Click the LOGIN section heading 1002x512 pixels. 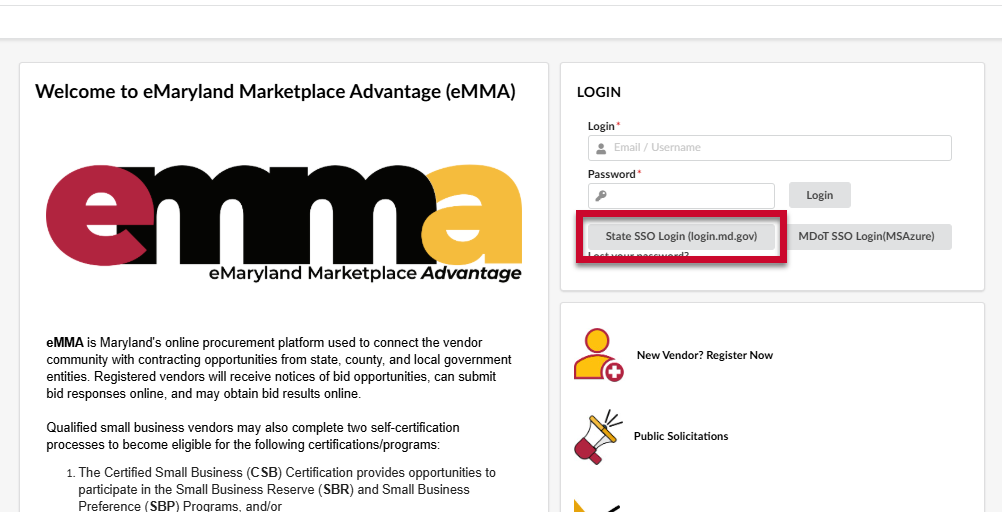599,92
